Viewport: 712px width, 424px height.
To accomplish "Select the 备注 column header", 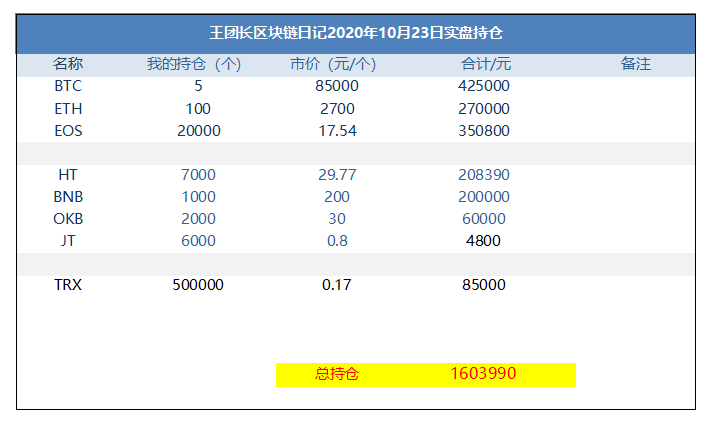I will click(x=636, y=64).
